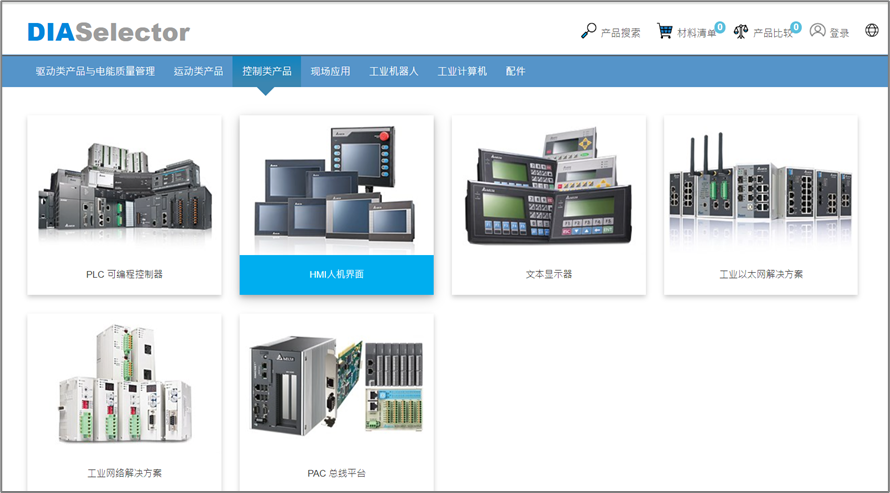The image size is (890, 493).
Task: Go to the 工业计算机 tab
Action: click(x=462, y=71)
